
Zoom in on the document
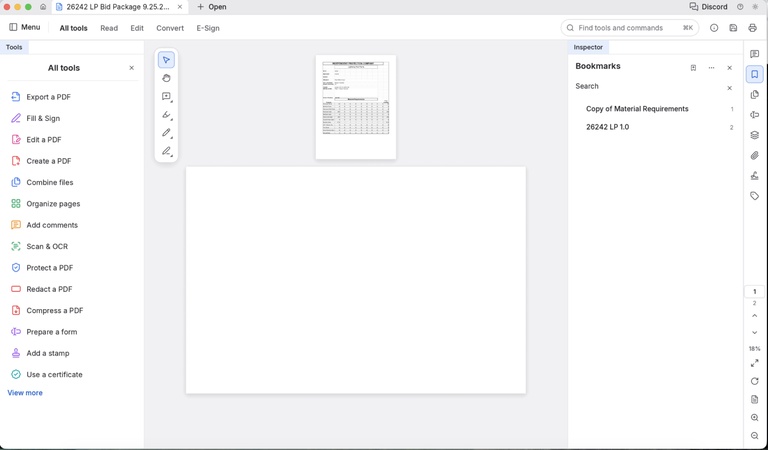(754, 418)
